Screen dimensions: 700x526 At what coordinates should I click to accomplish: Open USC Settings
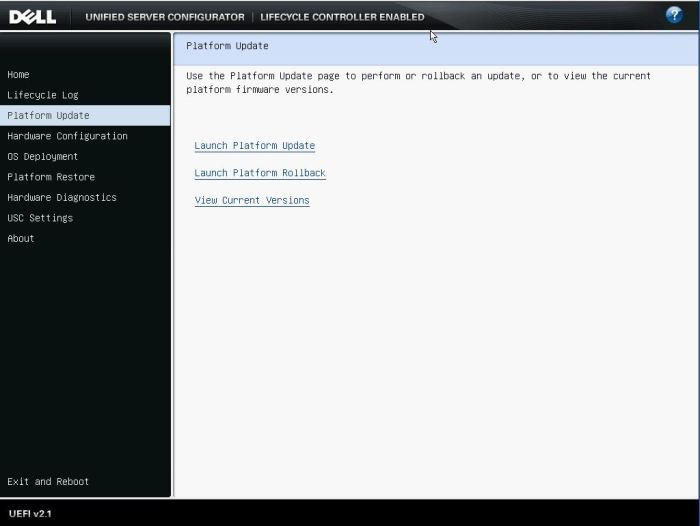[x=40, y=218]
